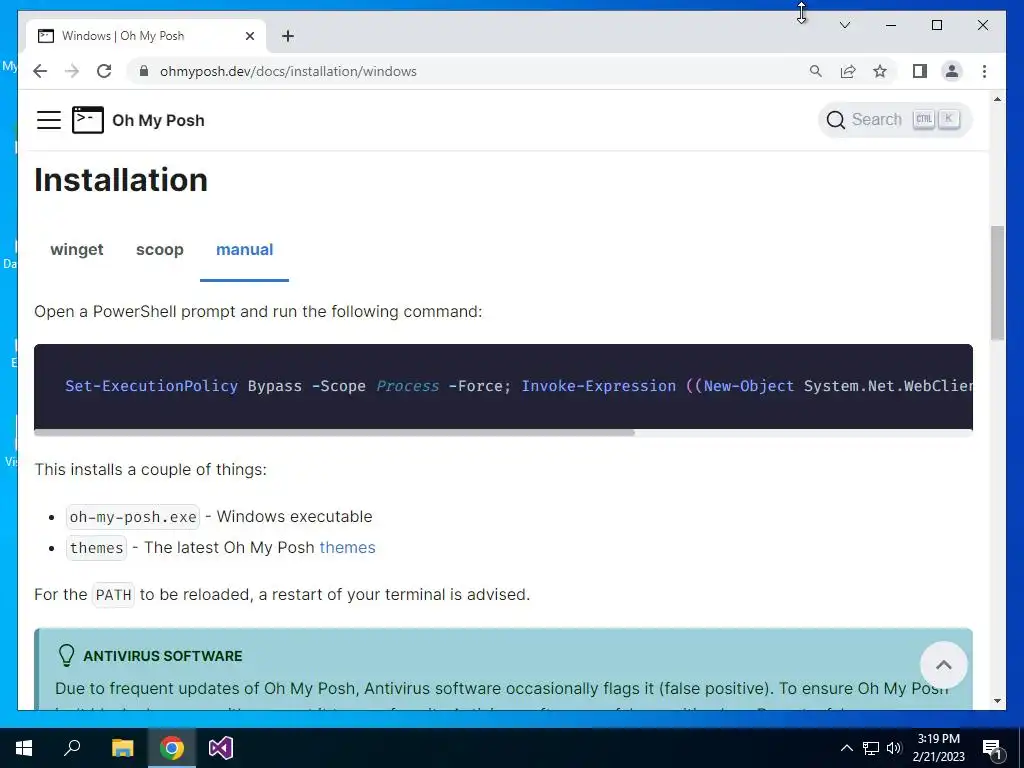
Task: Open the hamburger navigation menu
Action: coord(48,120)
